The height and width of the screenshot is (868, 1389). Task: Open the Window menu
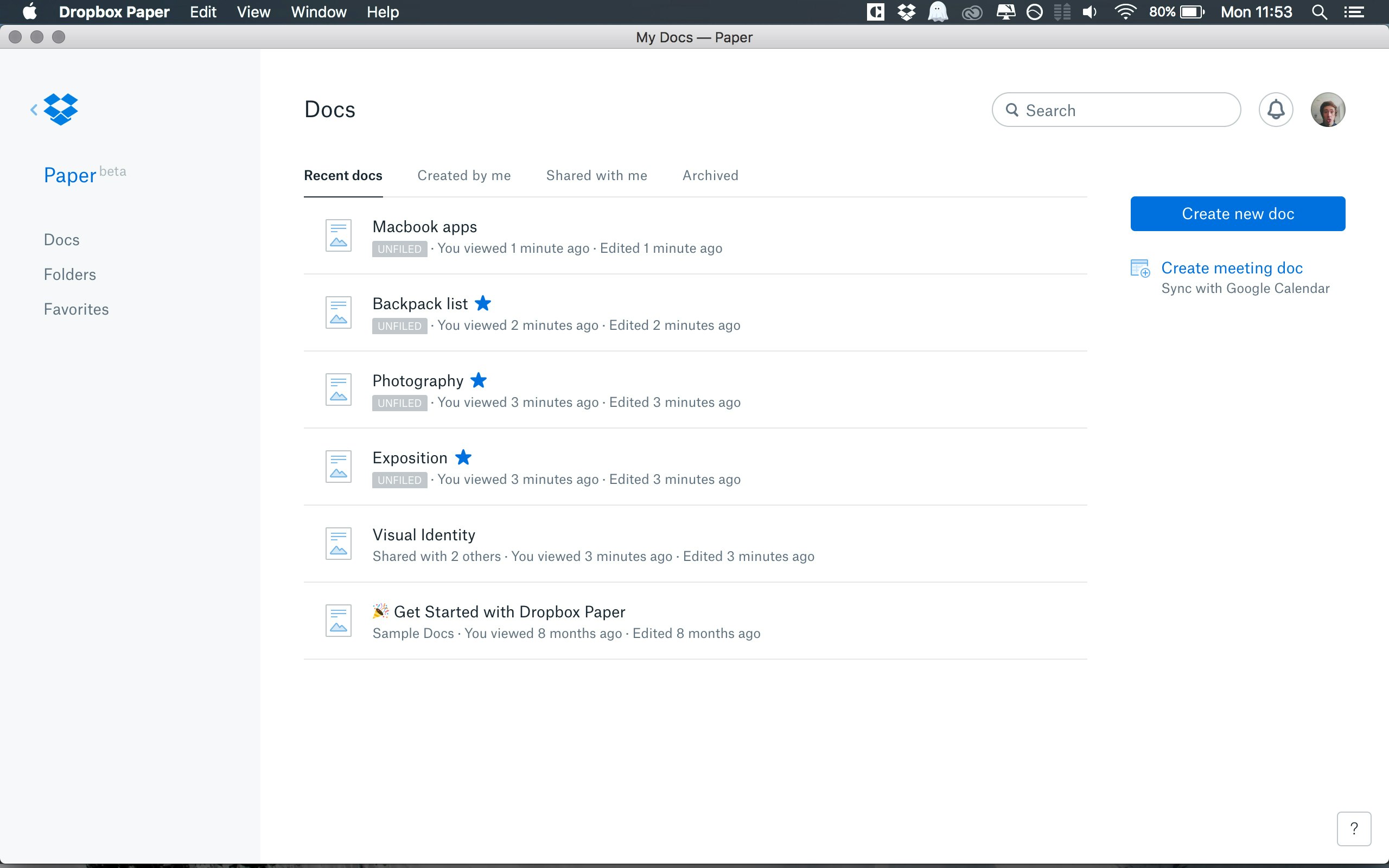click(x=319, y=11)
